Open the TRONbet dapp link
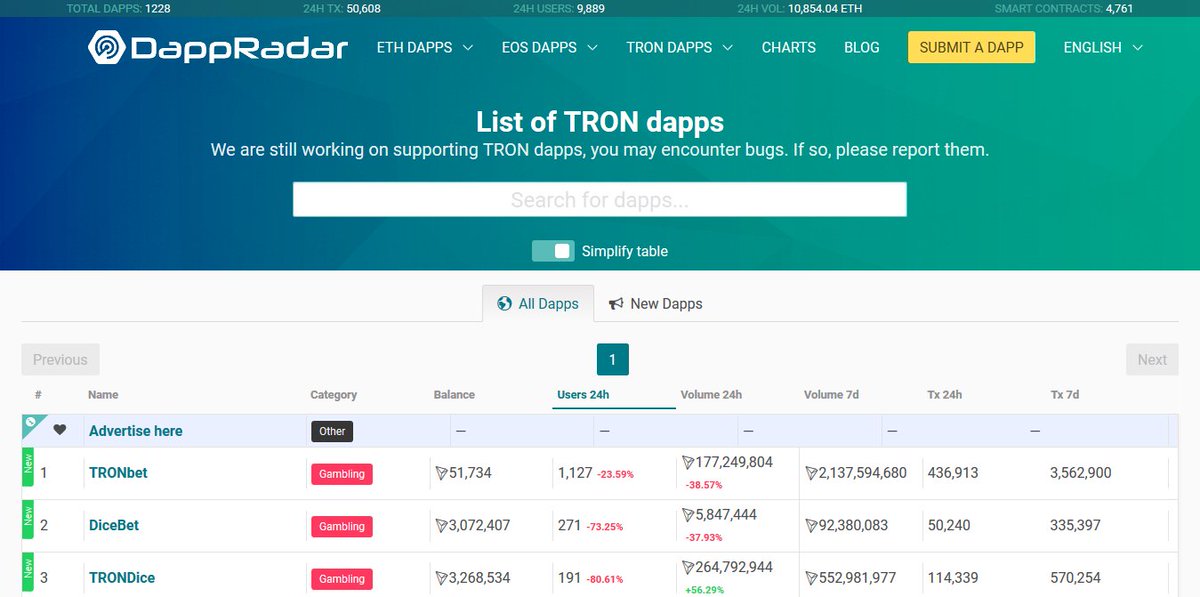Screen dimensions: 1200x597 pyautogui.click(x=118, y=473)
